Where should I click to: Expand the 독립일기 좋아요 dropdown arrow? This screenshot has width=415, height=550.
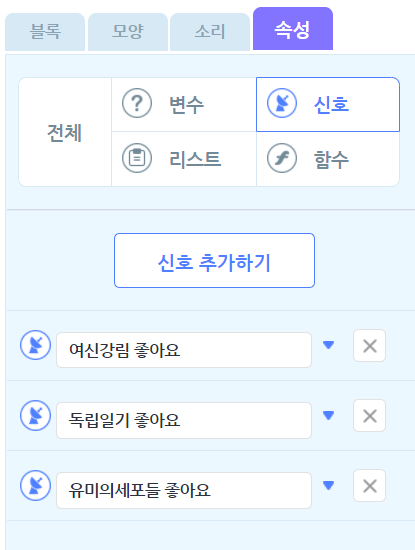[328, 415]
